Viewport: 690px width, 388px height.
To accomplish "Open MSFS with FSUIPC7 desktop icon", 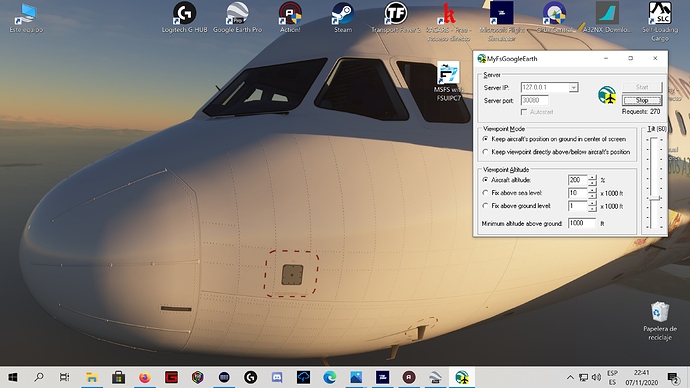I will 448,82.
